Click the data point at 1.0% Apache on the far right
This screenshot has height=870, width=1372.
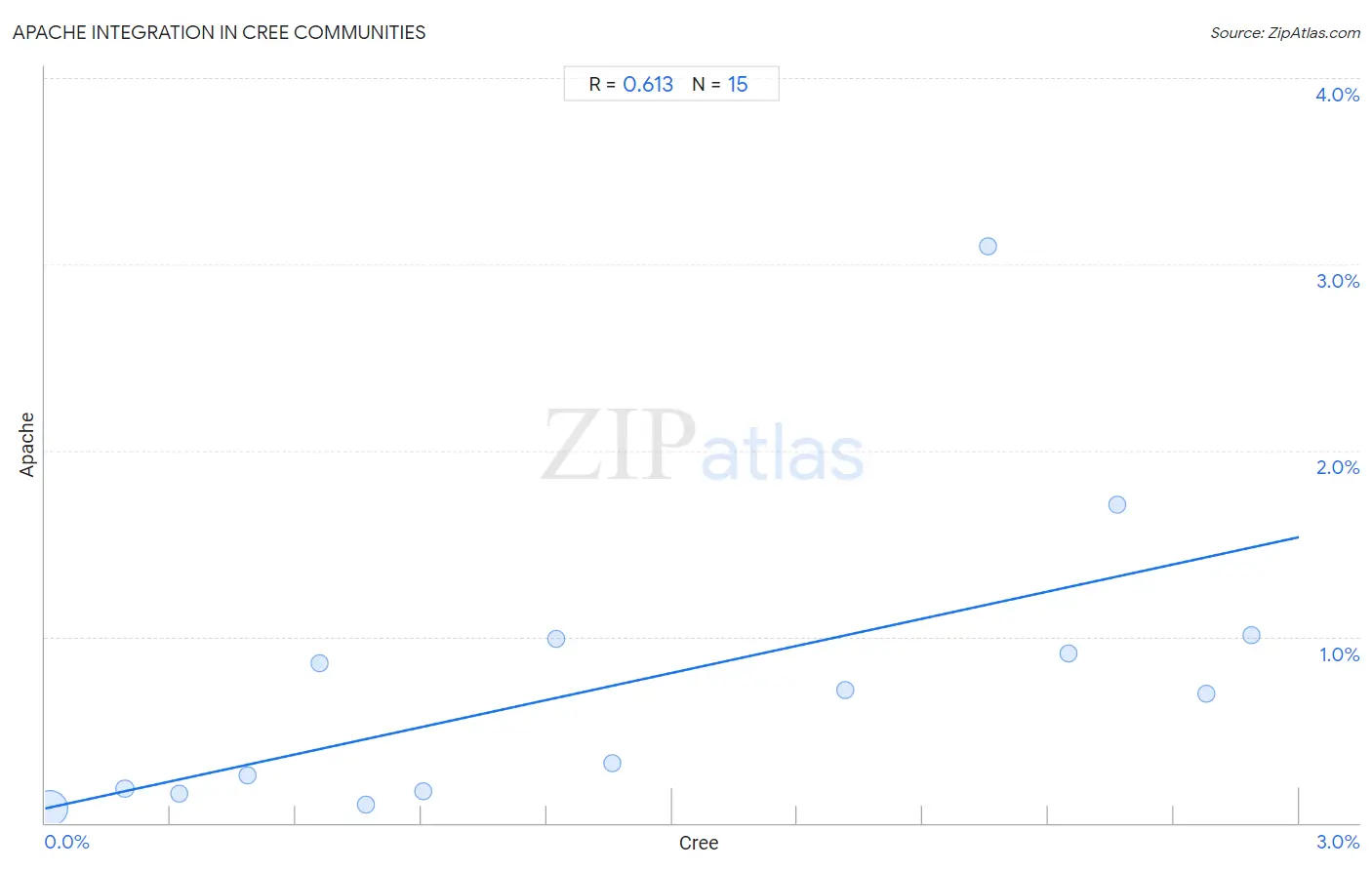click(x=1251, y=635)
